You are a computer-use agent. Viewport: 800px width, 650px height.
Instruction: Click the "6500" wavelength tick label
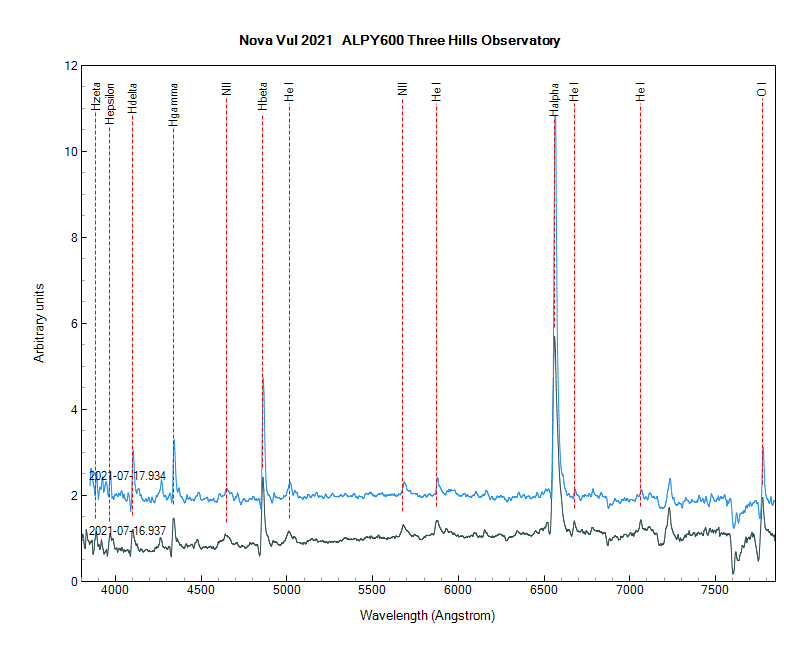(544, 590)
